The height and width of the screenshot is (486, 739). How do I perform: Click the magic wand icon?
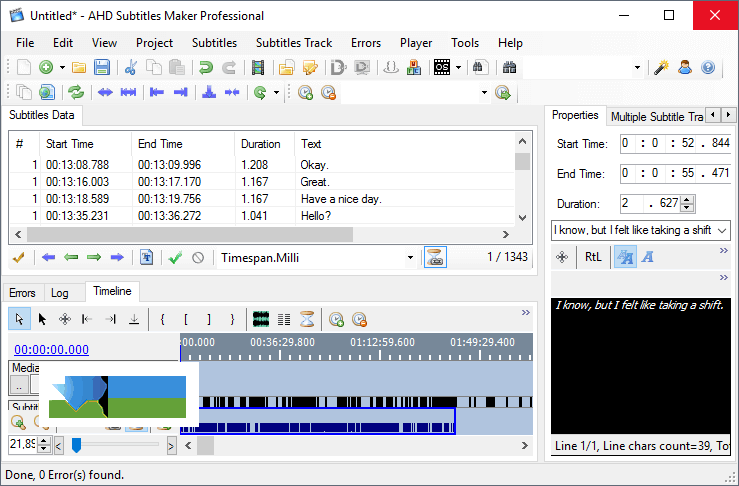click(661, 68)
